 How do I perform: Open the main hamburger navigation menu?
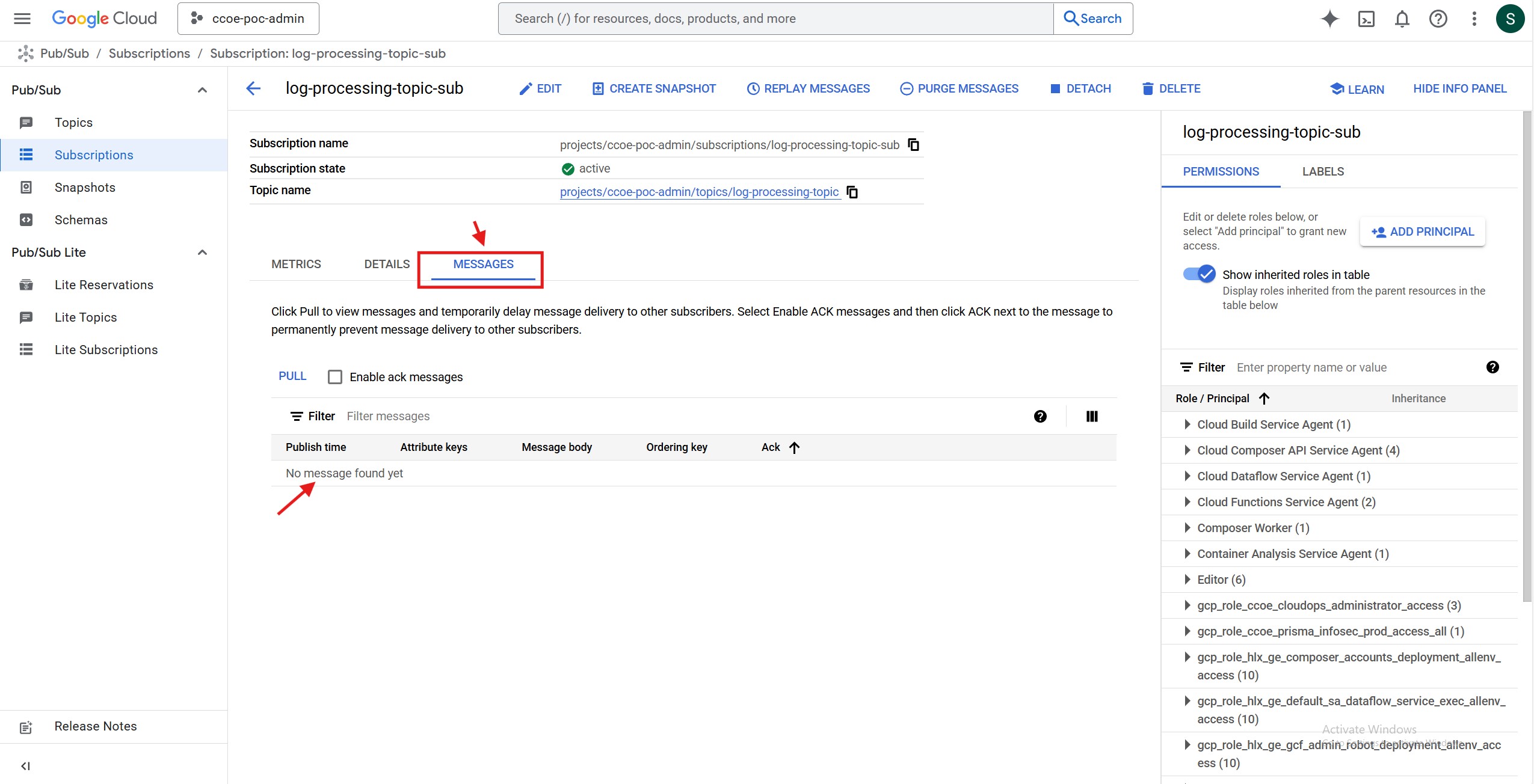click(x=22, y=19)
